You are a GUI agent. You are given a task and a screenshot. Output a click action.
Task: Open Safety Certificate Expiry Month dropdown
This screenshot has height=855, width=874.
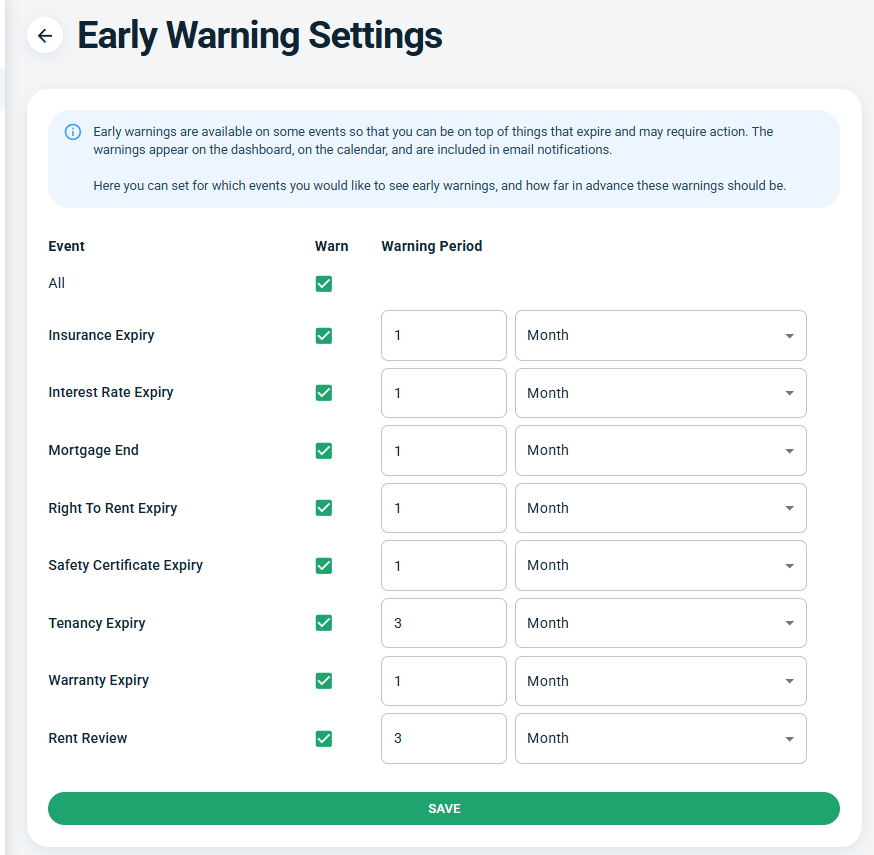[x=661, y=566]
